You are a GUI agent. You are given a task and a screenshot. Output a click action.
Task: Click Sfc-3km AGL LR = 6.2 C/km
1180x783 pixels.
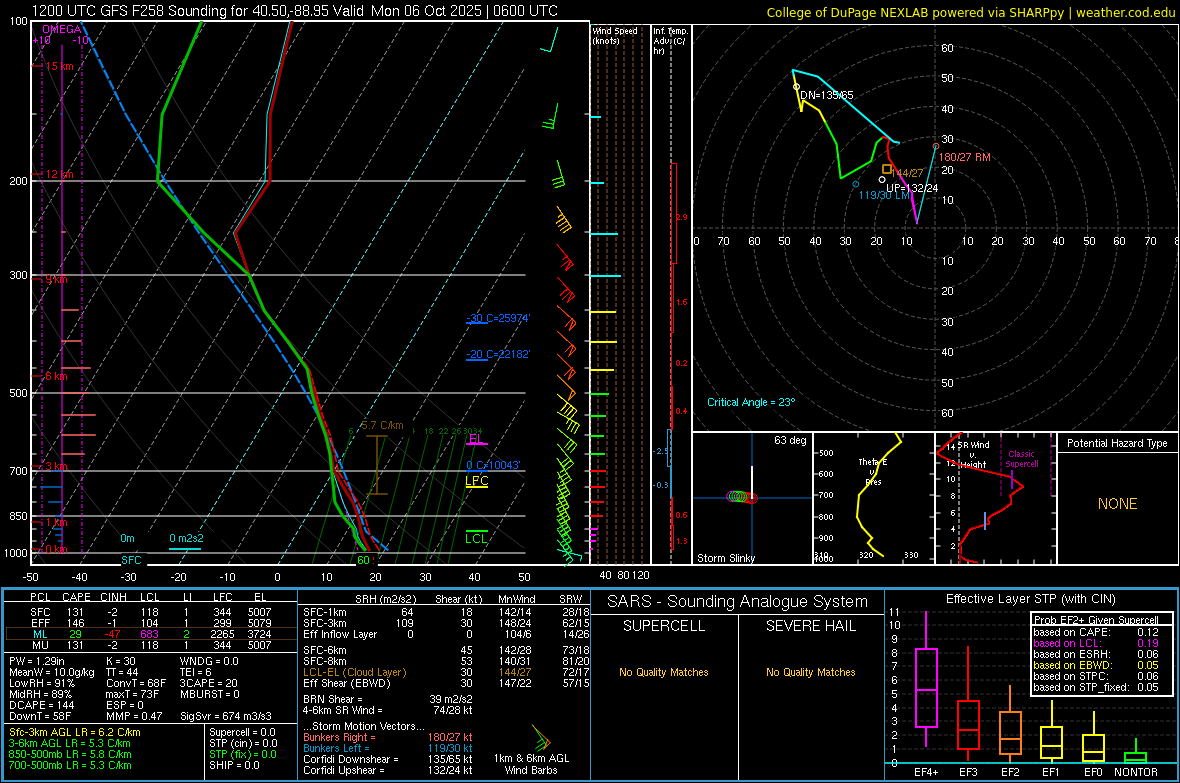coord(75,732)
